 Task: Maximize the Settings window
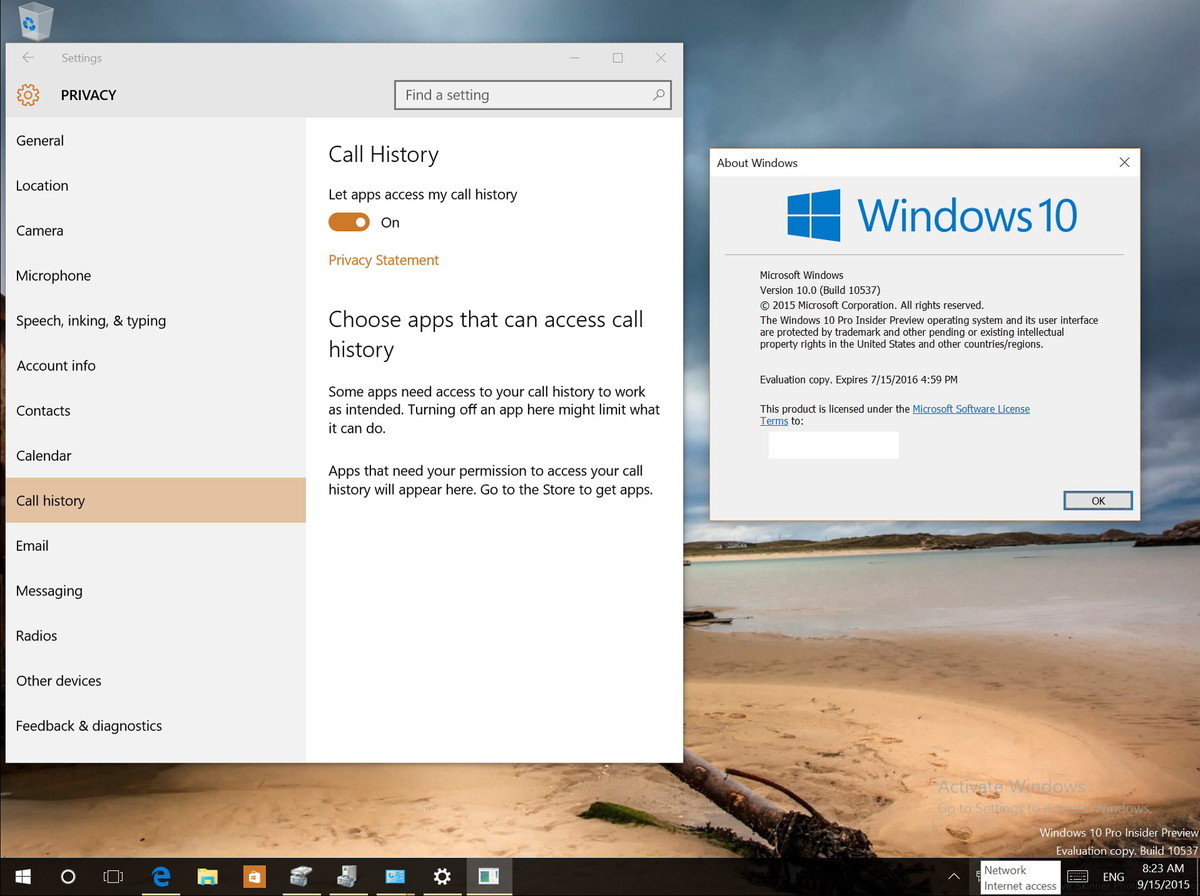tap(618, 58)
